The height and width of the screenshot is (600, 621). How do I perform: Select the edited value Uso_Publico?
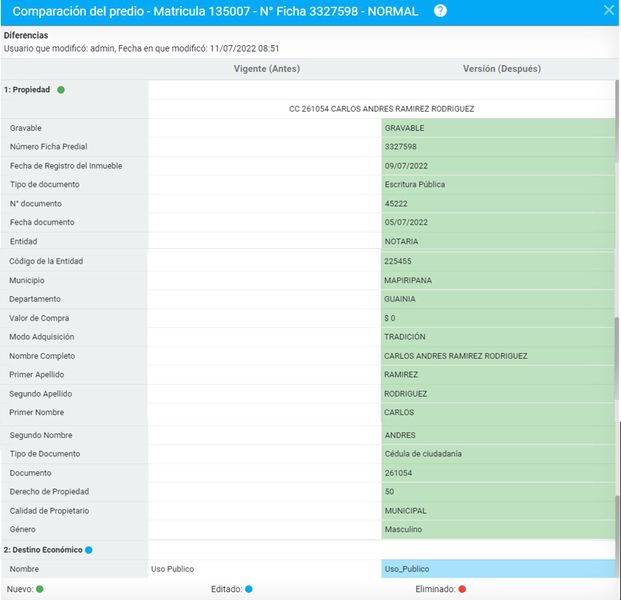407,569
